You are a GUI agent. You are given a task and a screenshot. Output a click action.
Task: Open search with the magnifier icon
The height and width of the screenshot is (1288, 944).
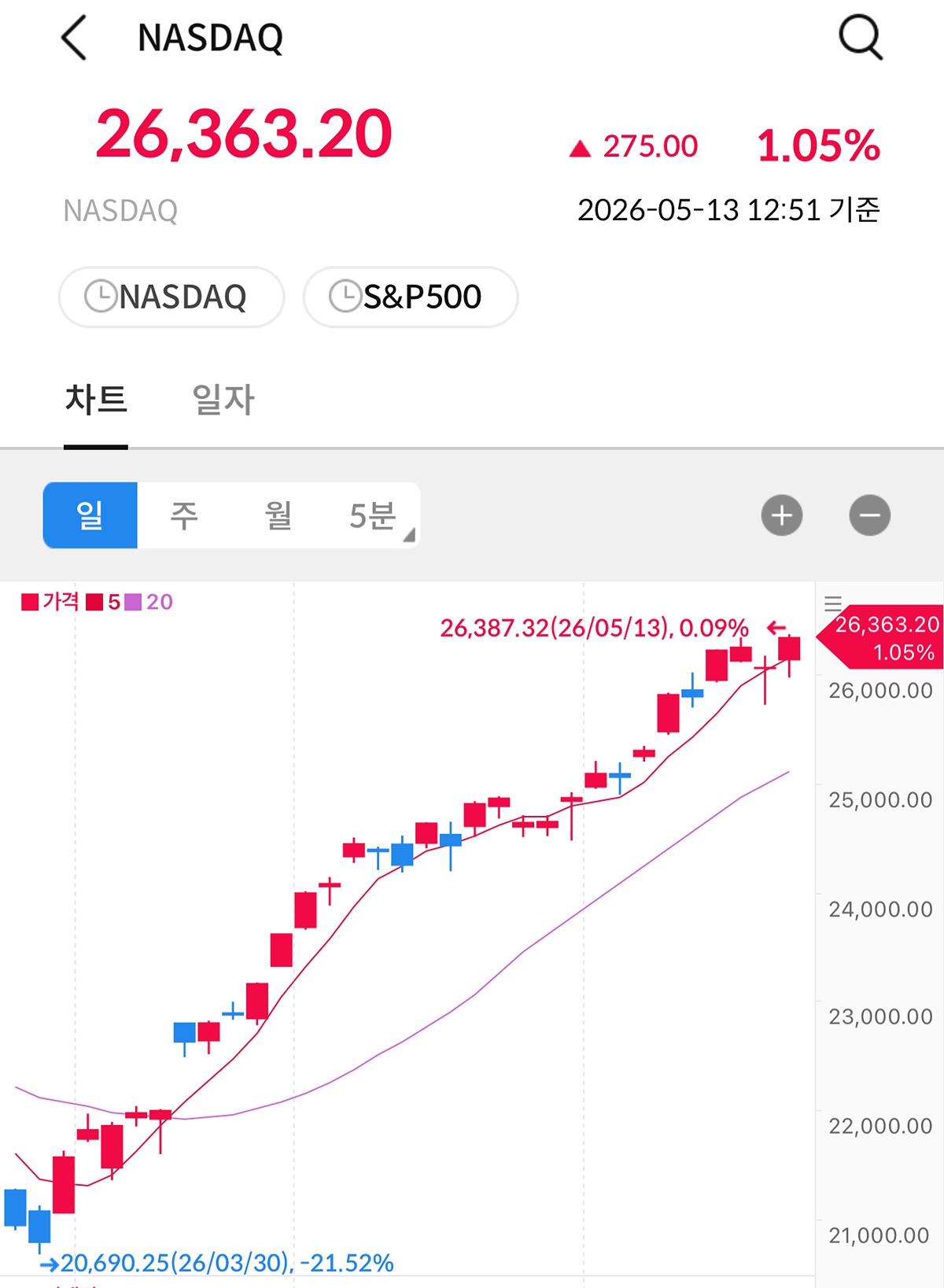point(861,37)
